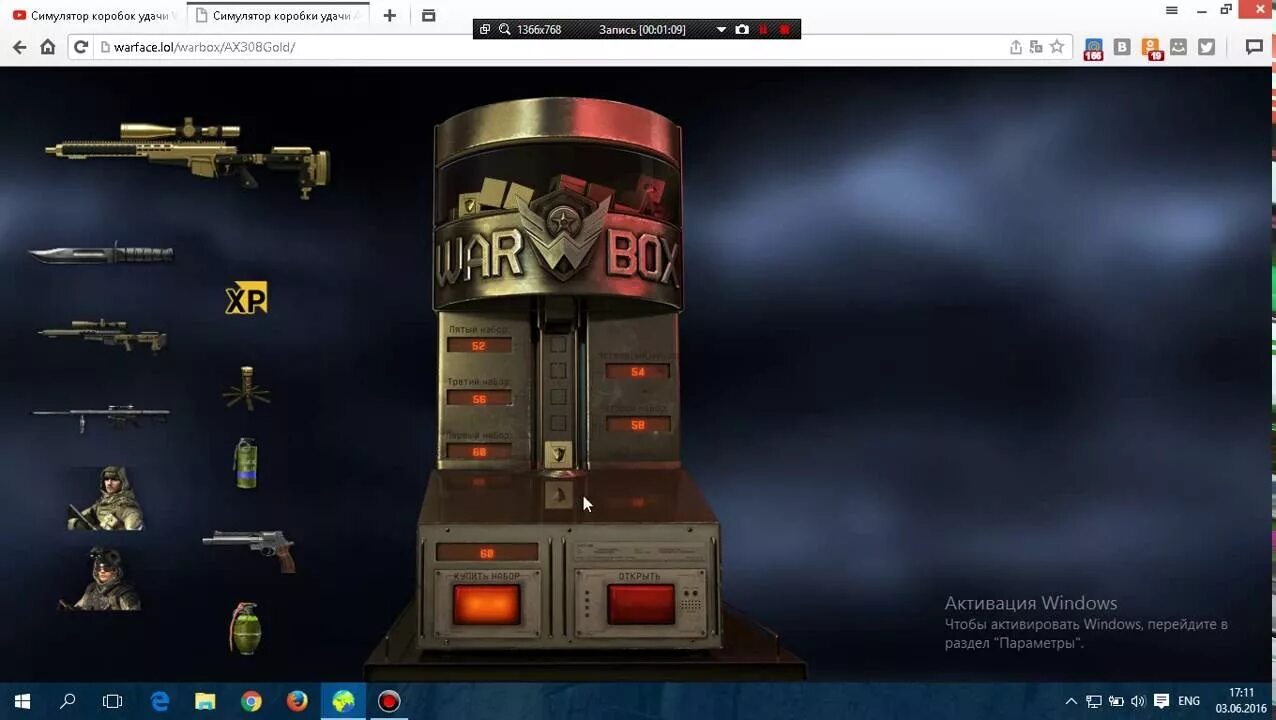Switch to the first YouTube Симулятор коробок tab
Image resolution: width=1276 pixels, height=720 pixels.
(x=94, y=16)
